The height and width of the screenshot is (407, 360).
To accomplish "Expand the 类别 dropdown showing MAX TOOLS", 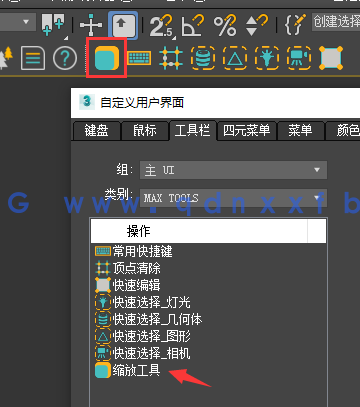I will [x=233, y=198].
